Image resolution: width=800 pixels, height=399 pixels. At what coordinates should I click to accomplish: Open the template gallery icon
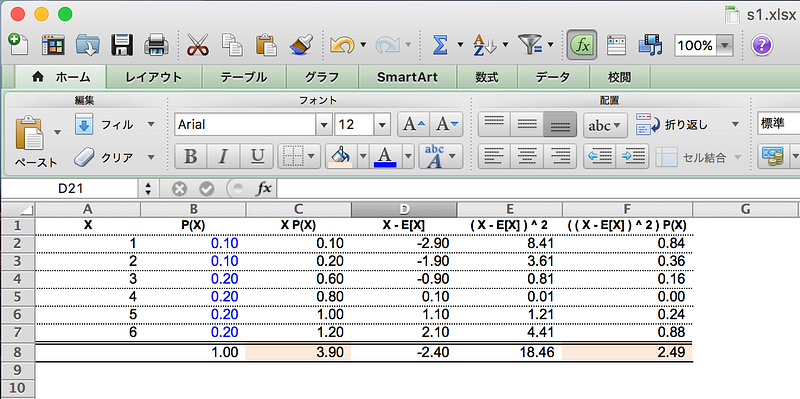[53, 45]
